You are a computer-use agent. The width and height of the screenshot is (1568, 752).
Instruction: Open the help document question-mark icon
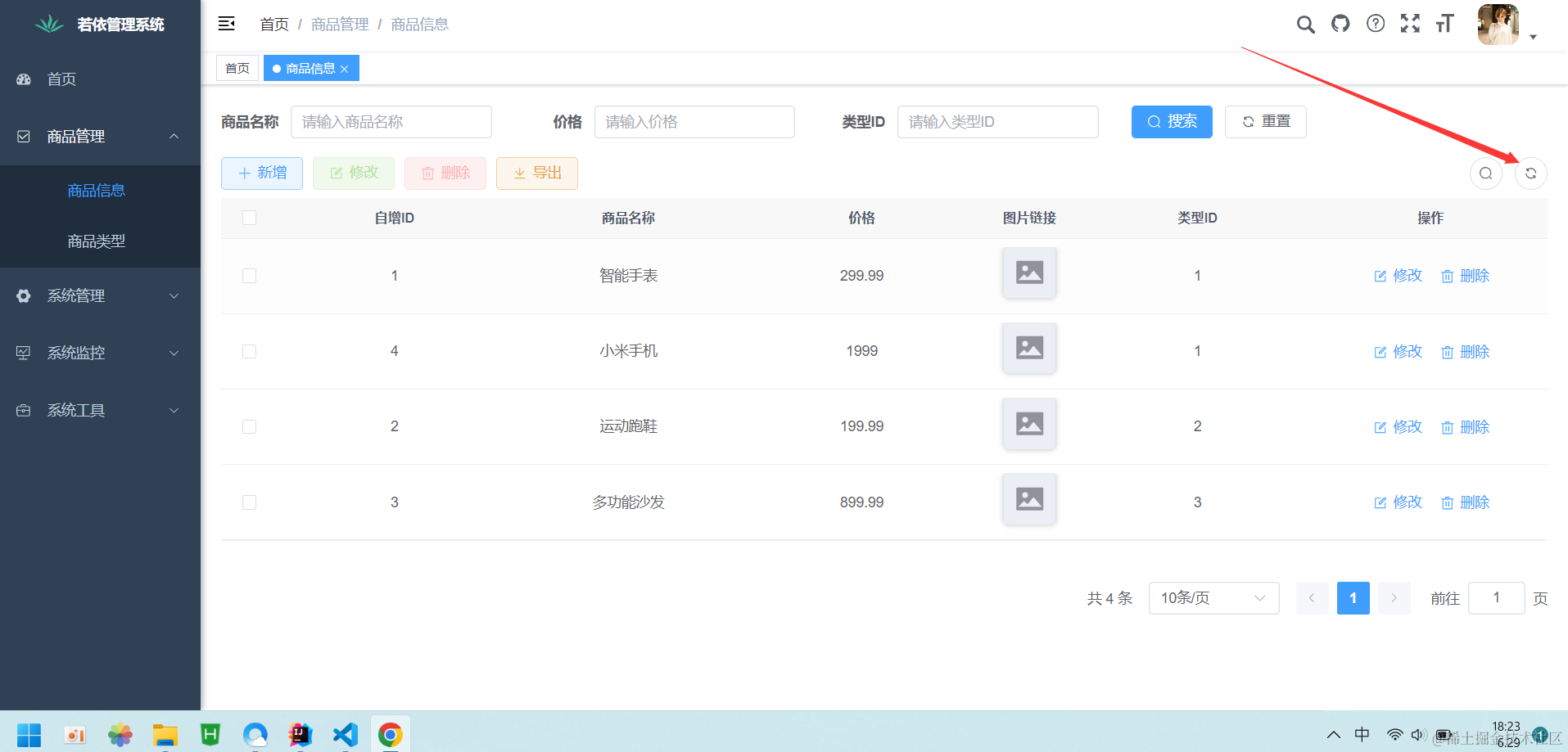click(1376, 24)
